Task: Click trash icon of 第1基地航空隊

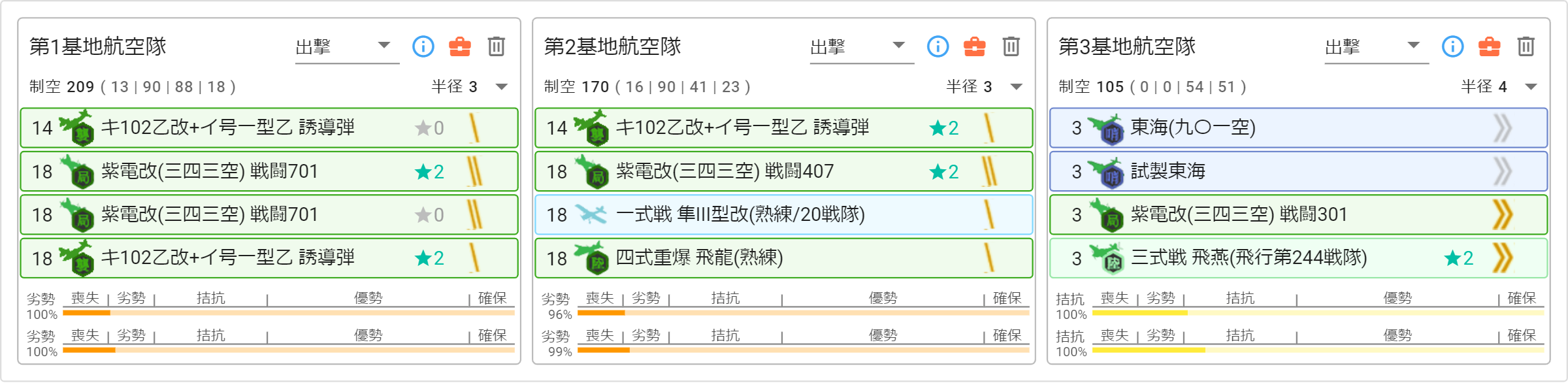Action: [x=496, y=46]
